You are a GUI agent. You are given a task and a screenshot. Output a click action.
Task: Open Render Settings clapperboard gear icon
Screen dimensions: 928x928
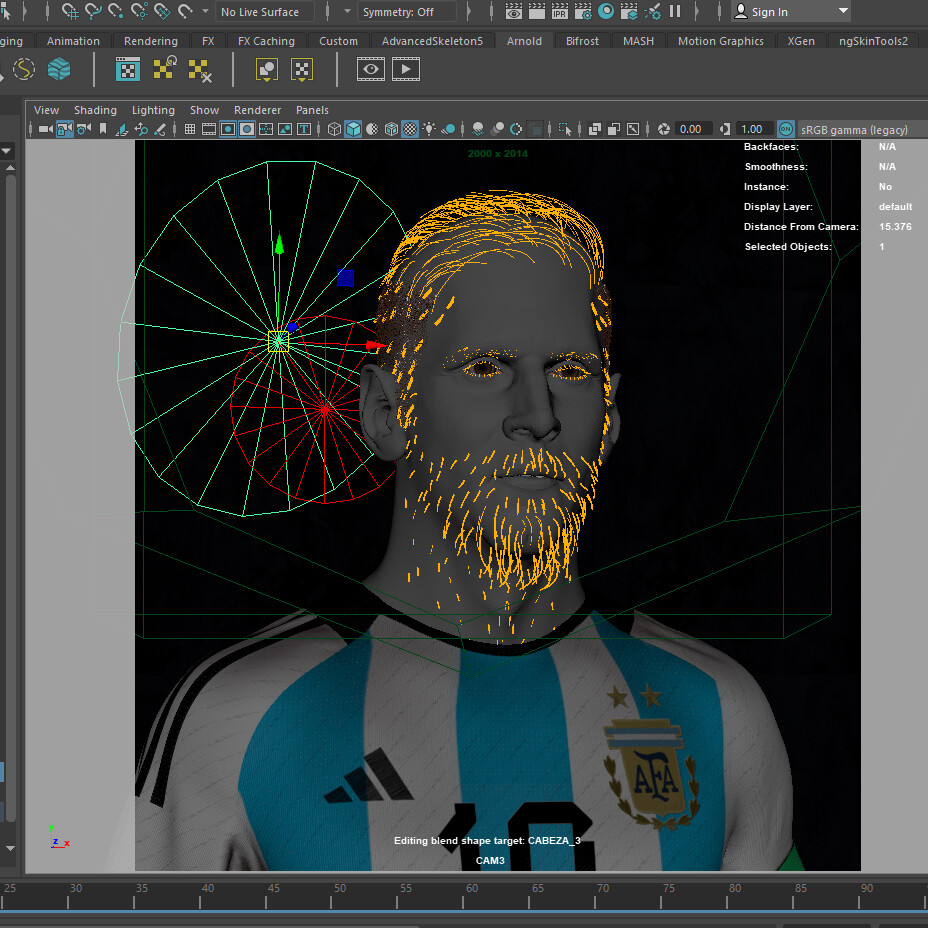[x=582, y=11]
